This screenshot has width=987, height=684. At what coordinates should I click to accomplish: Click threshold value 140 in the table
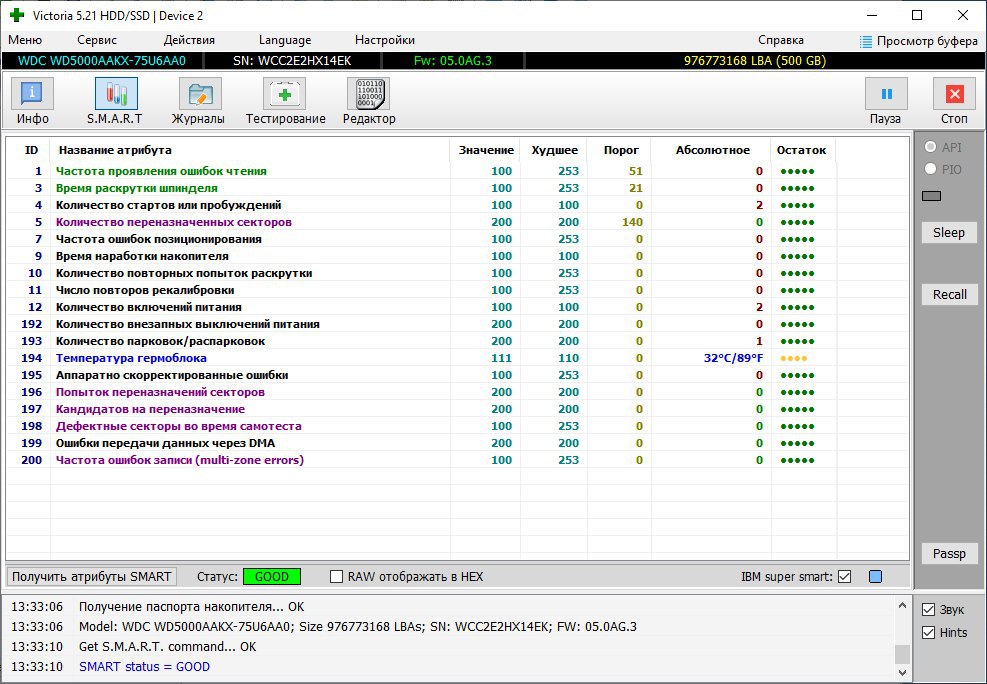[632, 222]
